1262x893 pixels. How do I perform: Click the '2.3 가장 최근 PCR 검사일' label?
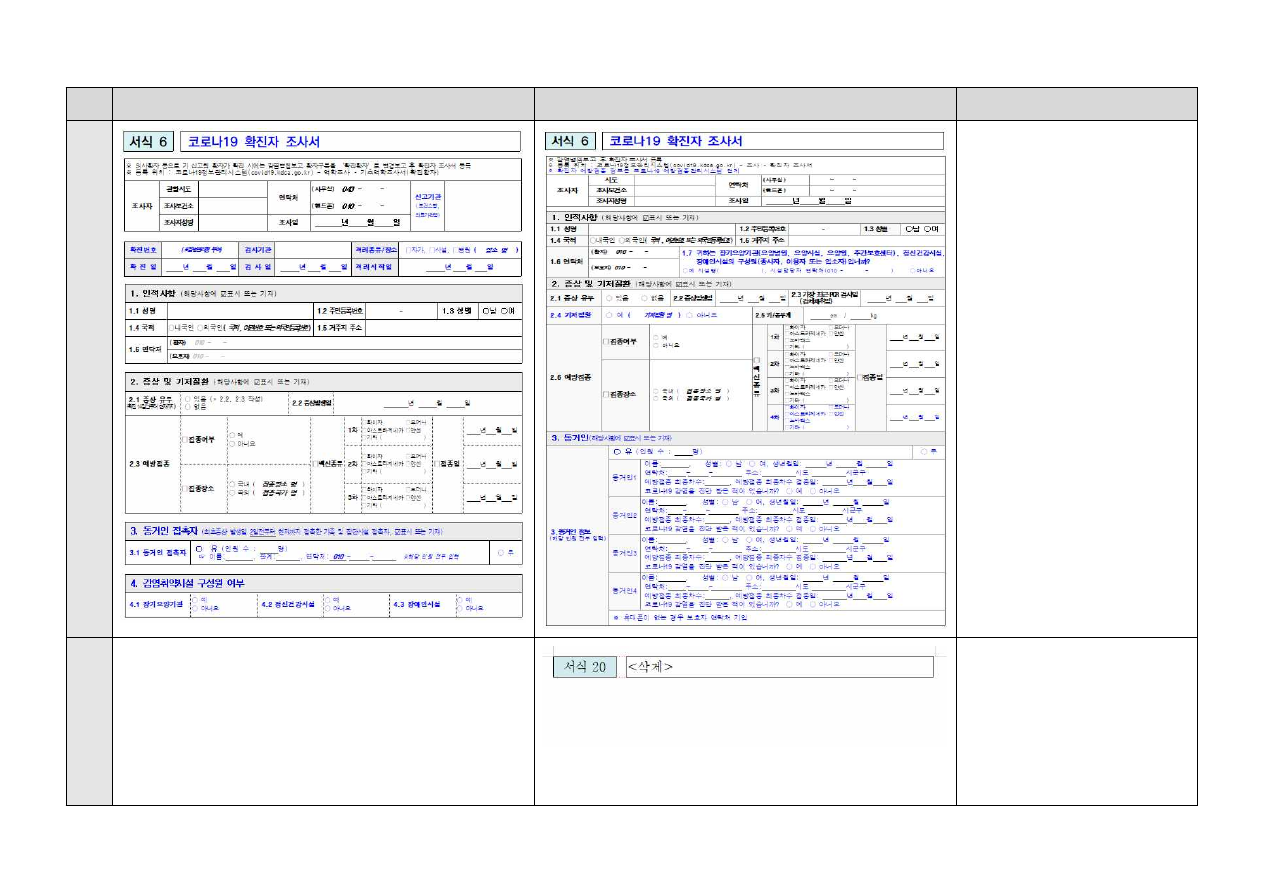824,297
